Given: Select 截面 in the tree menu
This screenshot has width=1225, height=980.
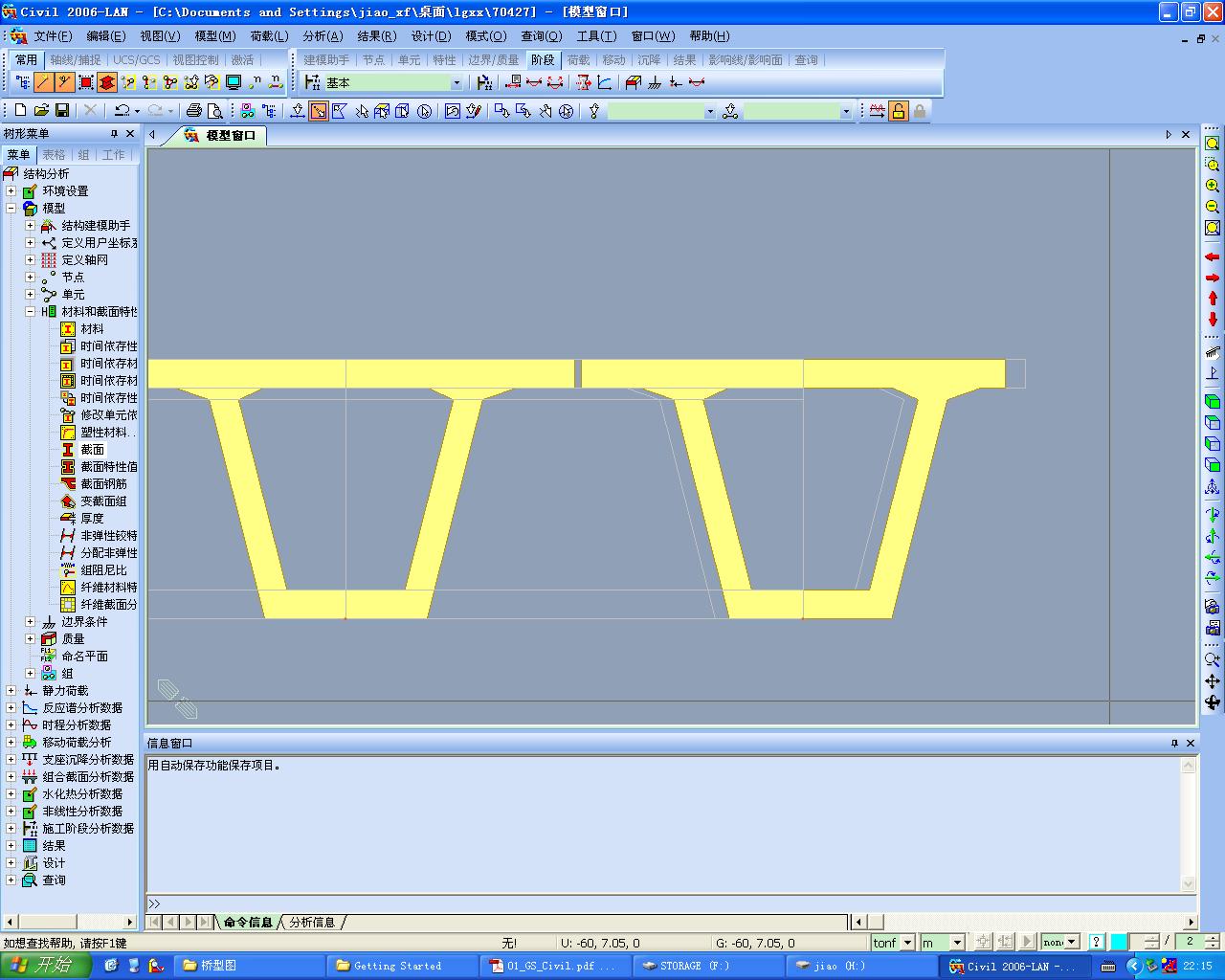Looking at the screenshot, I should [x=92, y=450].
